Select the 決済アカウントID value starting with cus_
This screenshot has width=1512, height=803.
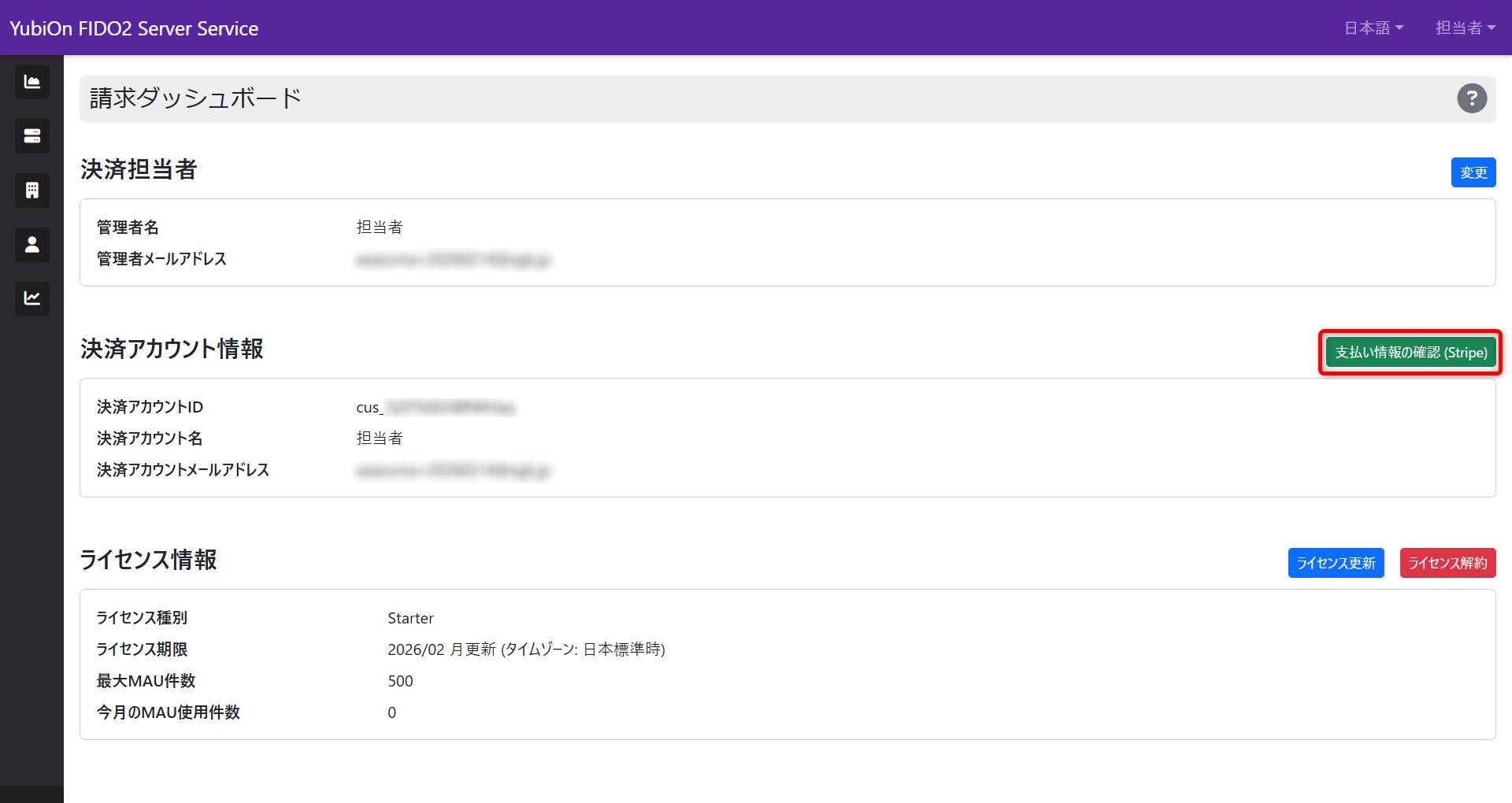(x=435, y=407)
